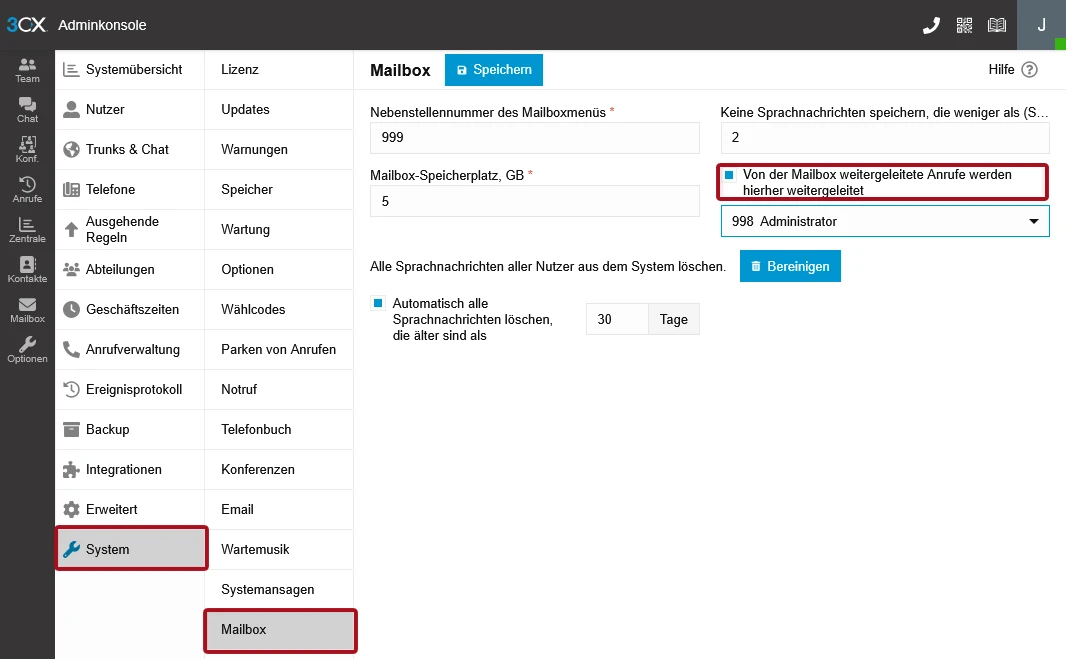Screen dimensions: 1066x659
Task: Click the Mailbox-Speicherplatz GB input field
Action: pos(534,201)
